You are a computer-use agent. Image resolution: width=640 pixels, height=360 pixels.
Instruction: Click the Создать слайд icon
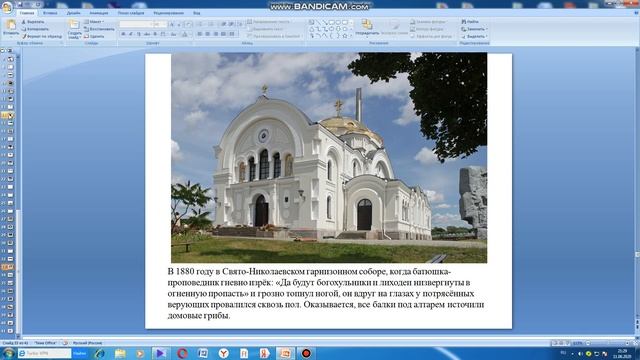pyautogui.click(x=74, y=24)
